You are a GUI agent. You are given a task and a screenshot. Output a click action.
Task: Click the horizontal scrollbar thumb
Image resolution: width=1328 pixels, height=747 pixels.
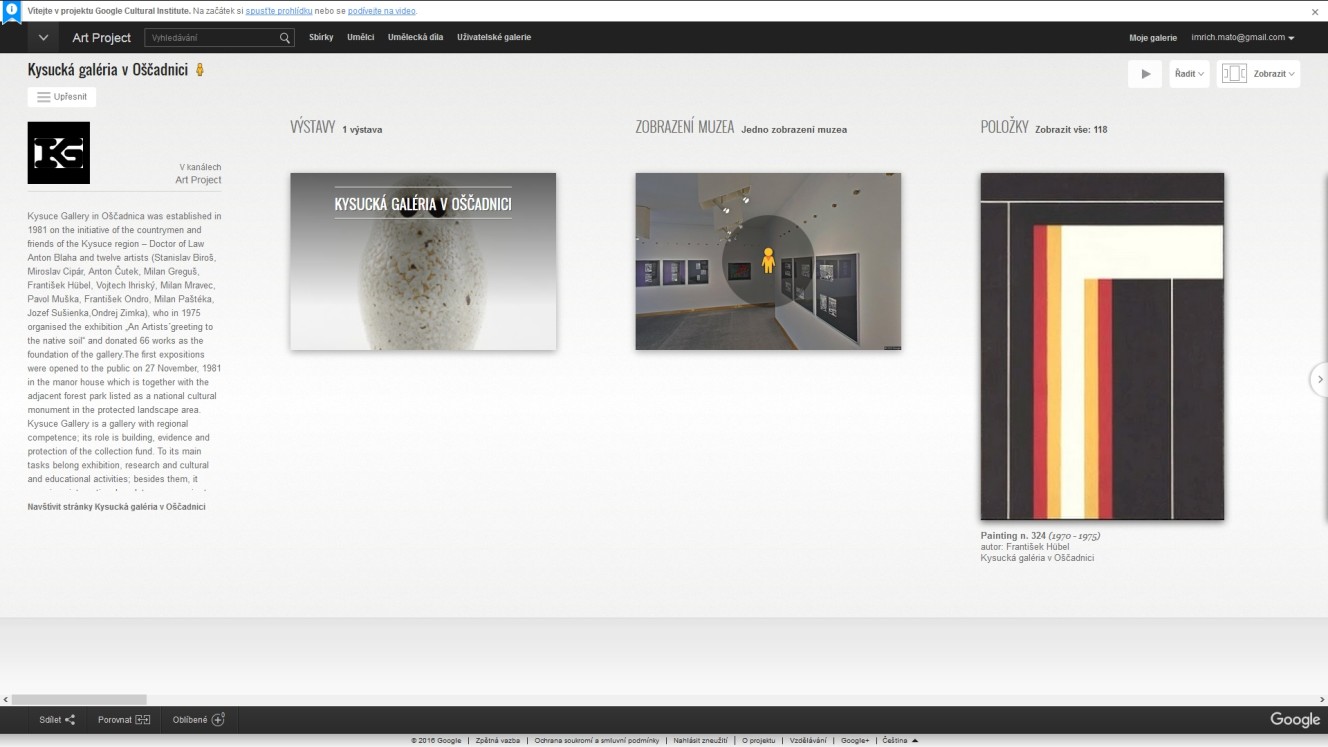78,700
